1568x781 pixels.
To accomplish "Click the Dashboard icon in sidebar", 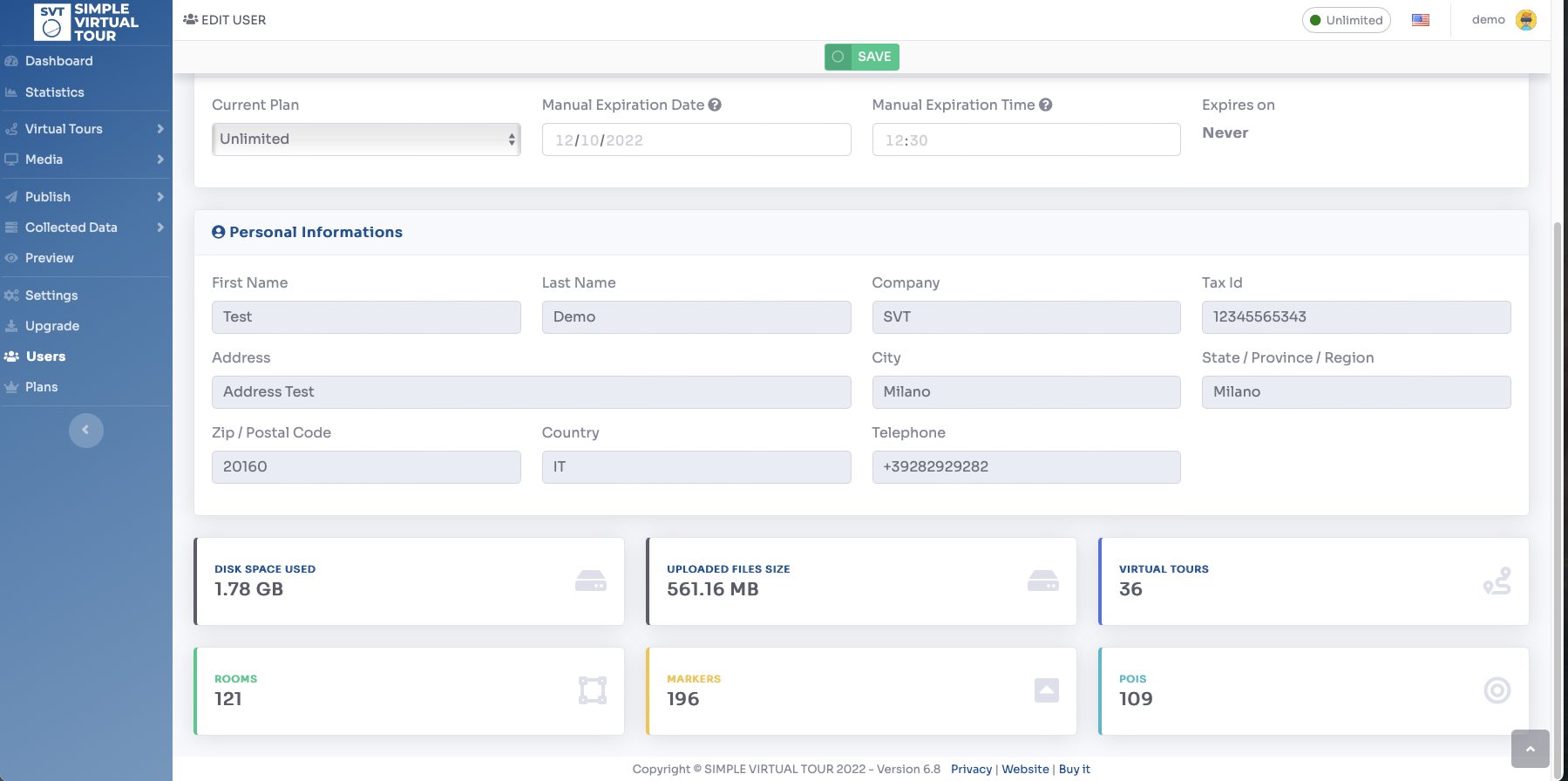I will [11, 61].
